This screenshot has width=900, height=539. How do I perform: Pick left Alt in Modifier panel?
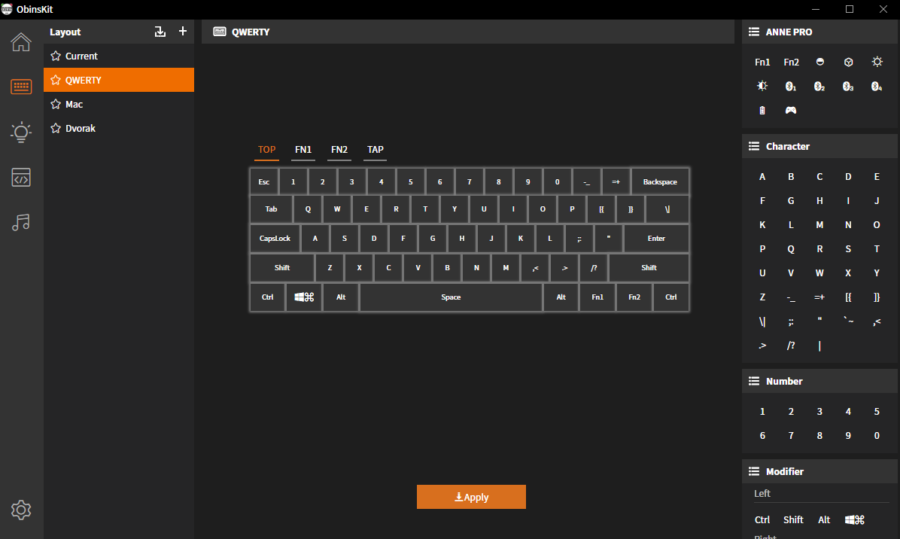pos(824,519)
